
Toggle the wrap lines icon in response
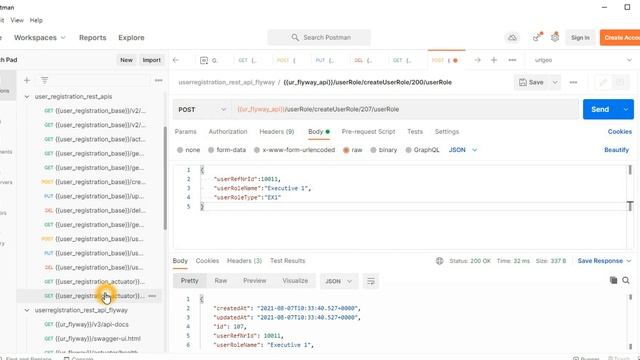pyautogui.click(x=371, y=281)
